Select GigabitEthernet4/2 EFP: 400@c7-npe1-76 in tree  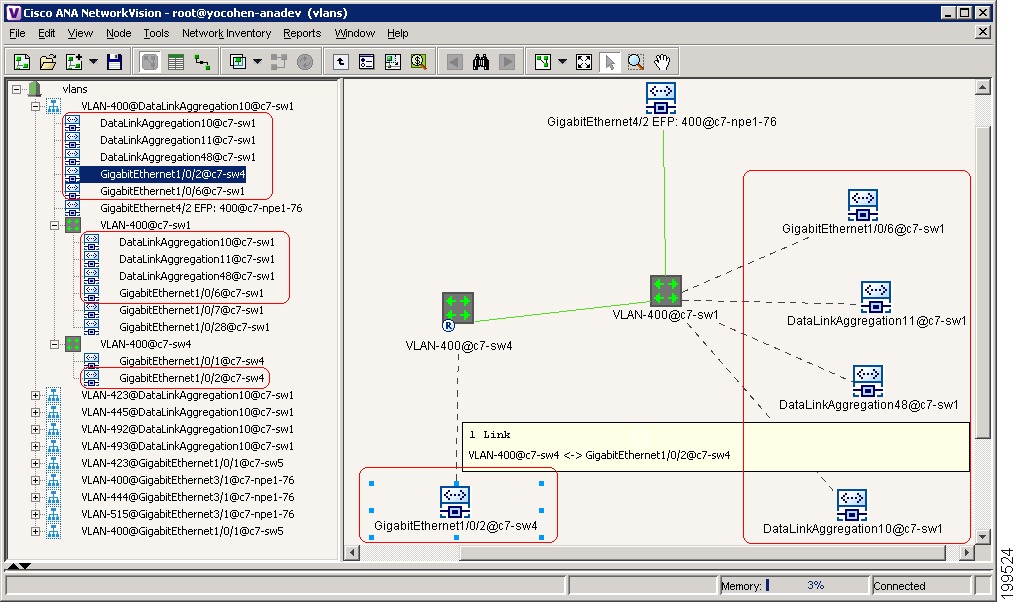point(201,208)
